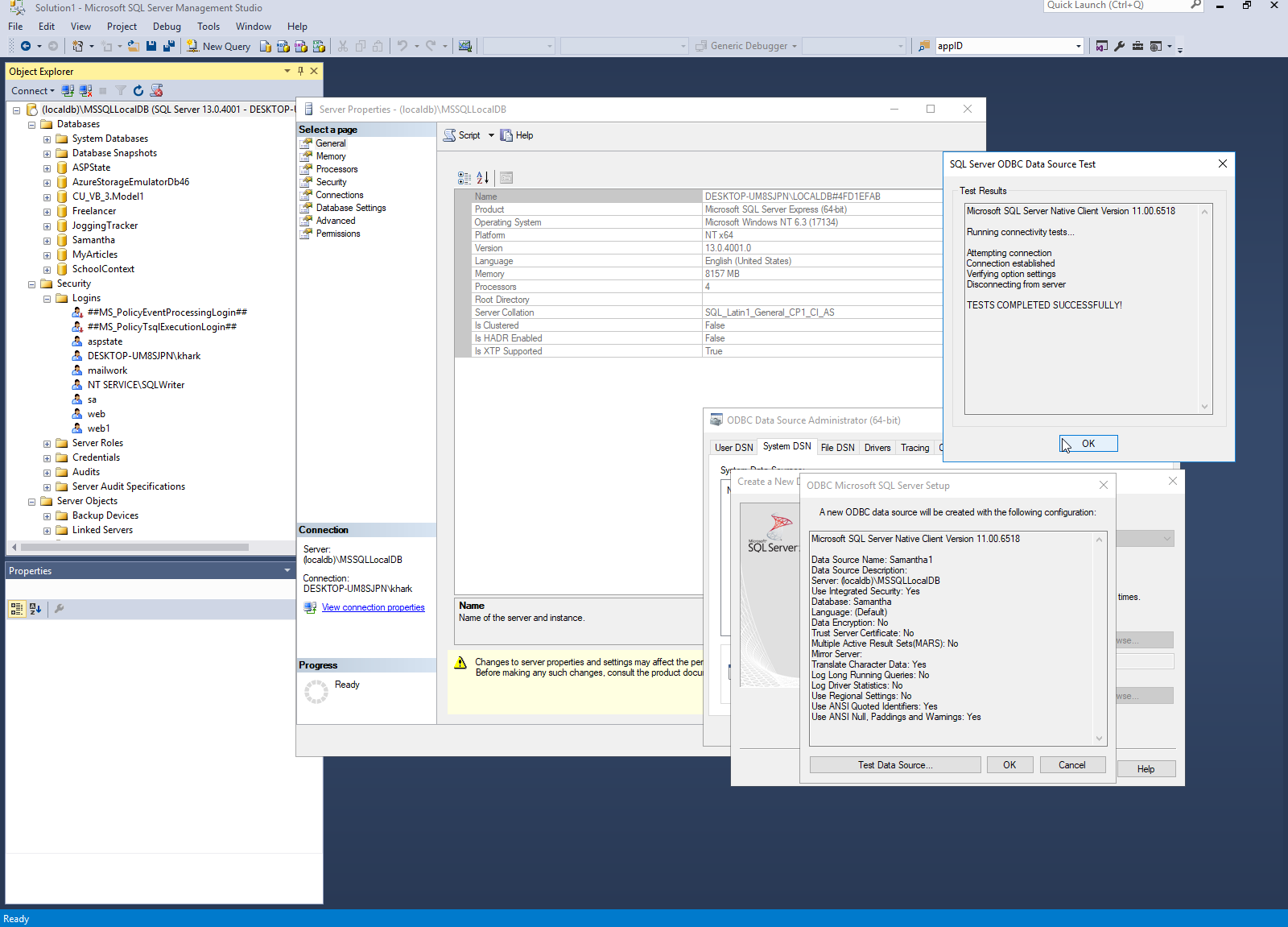This screenshot has width=1288, height=927.
Task: Click the Test Data Source button
Action: (x=895, y=765)
